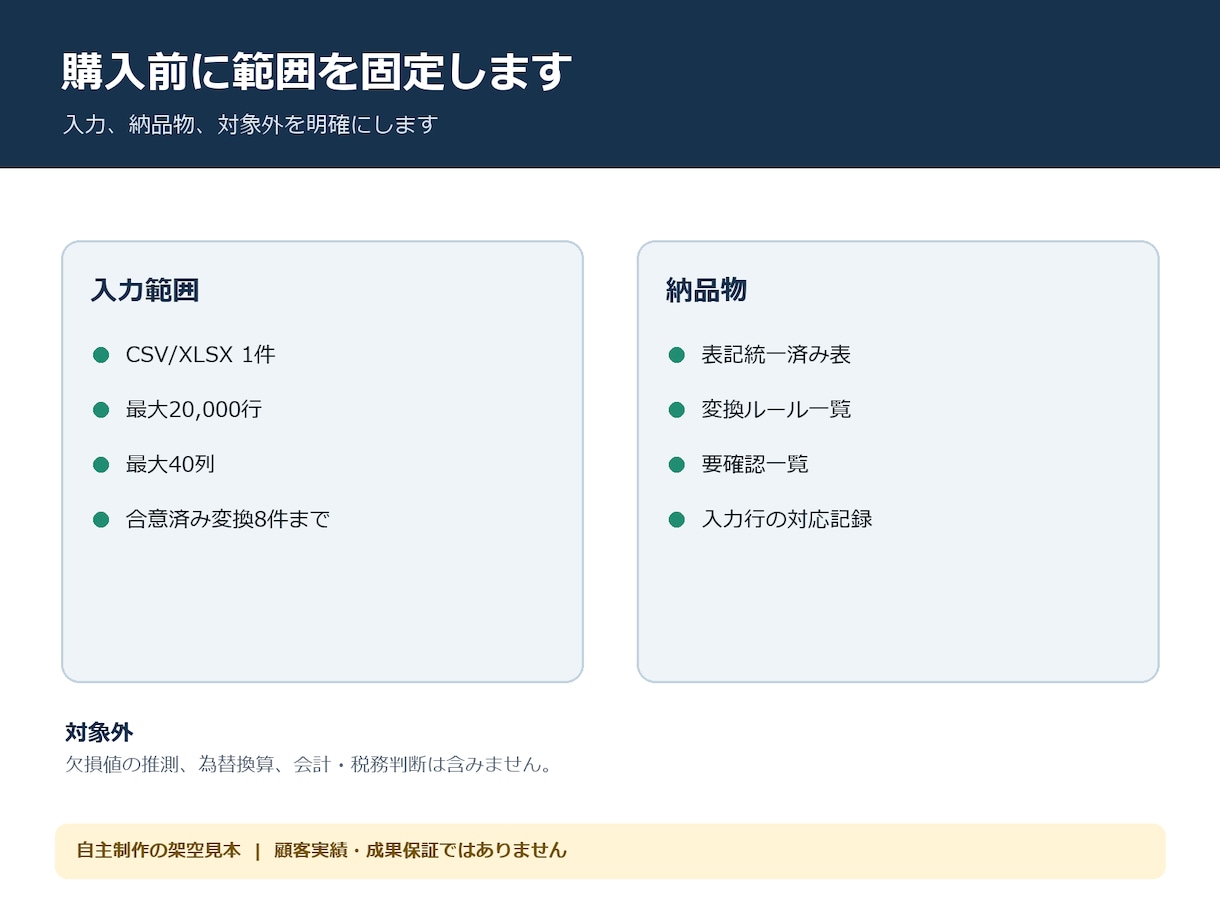Screen dimensions: 1220x915
Task: Click the 対象外 section heading
Action: point(99,732)
